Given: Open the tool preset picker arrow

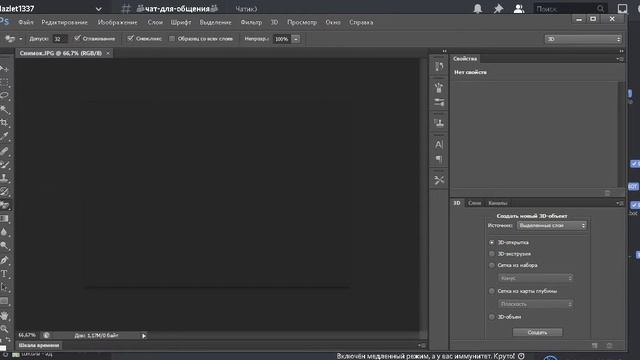Looking at the screenshot, I should click(x=21, y=39).
